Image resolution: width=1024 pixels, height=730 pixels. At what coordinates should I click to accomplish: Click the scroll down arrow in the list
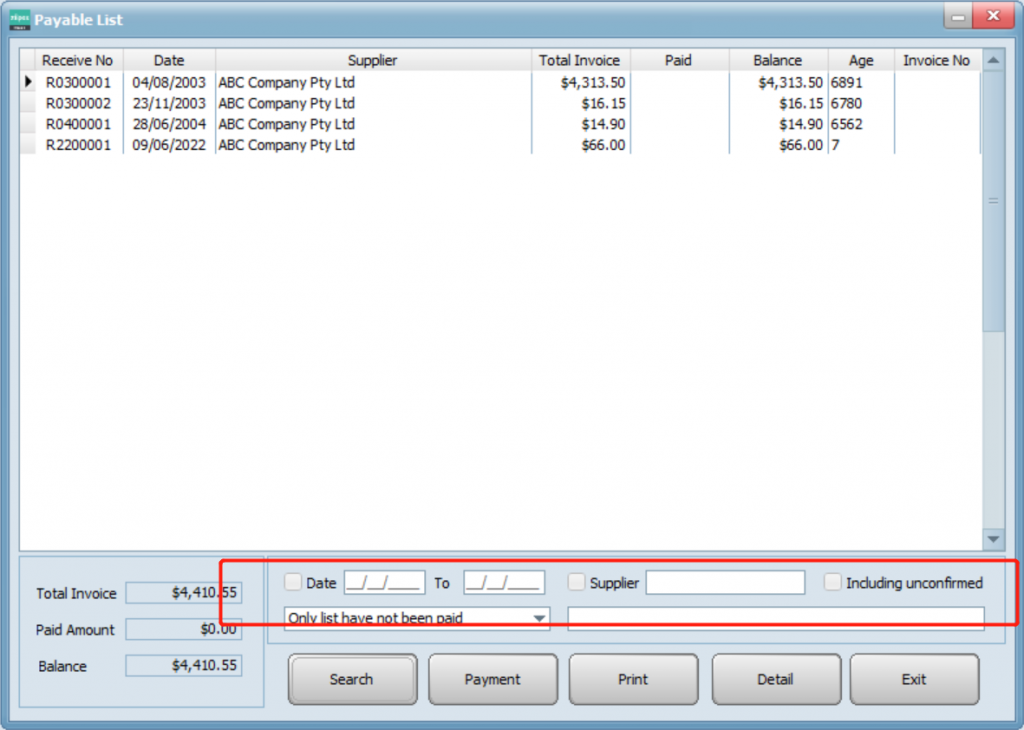tap(992, 538)
